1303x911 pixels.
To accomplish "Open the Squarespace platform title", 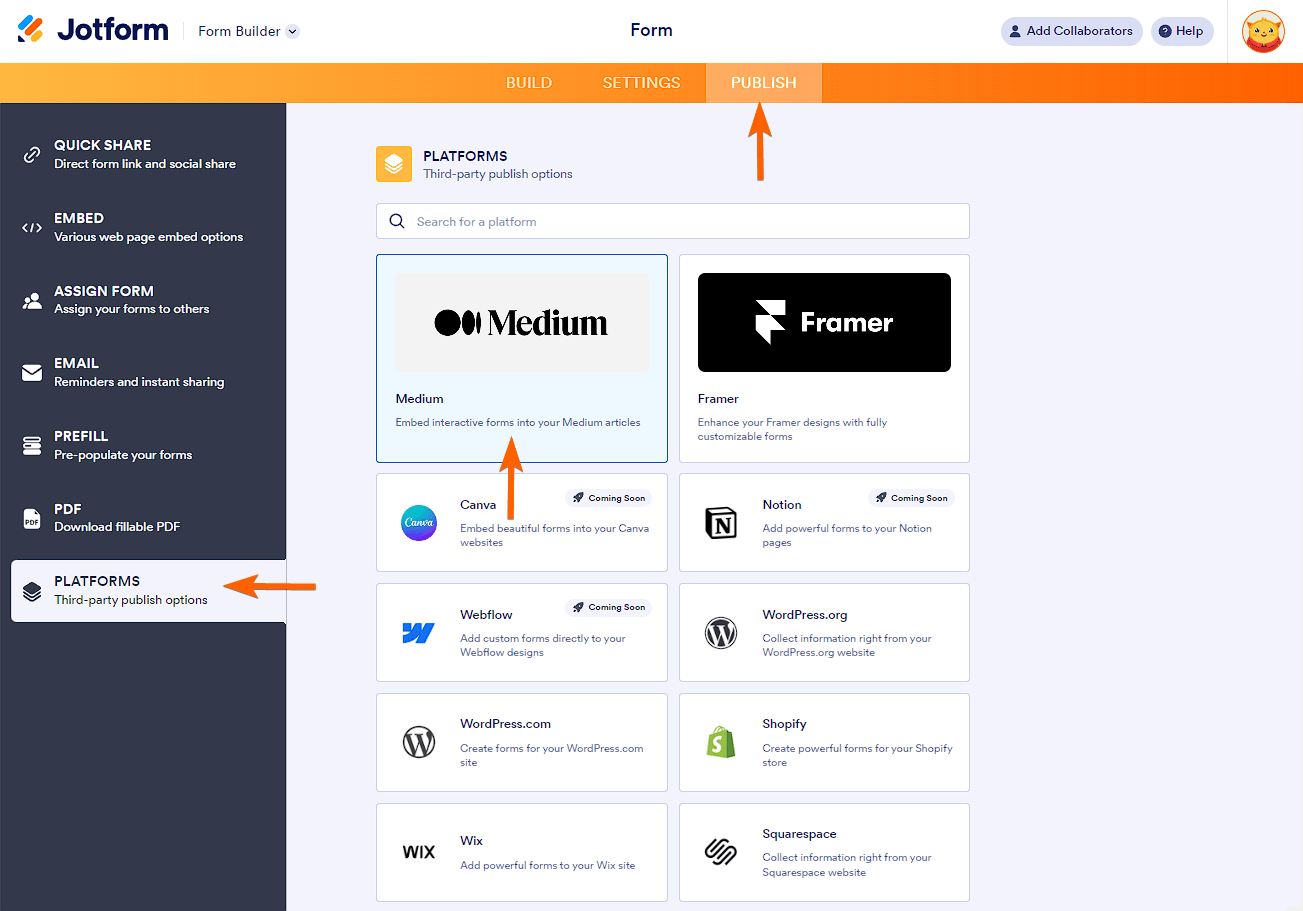I will 799,834.
